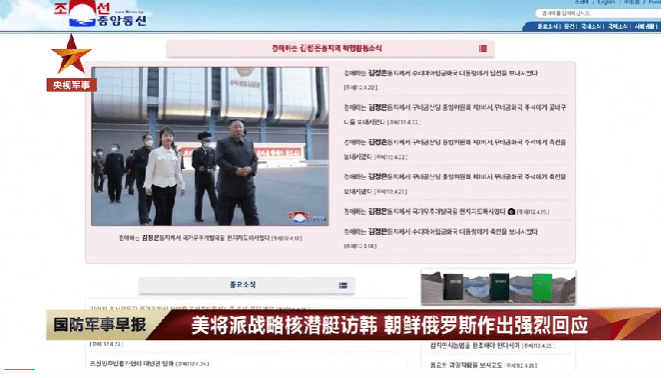Click the website search input field
664x378 pixels.
(597, 14)
